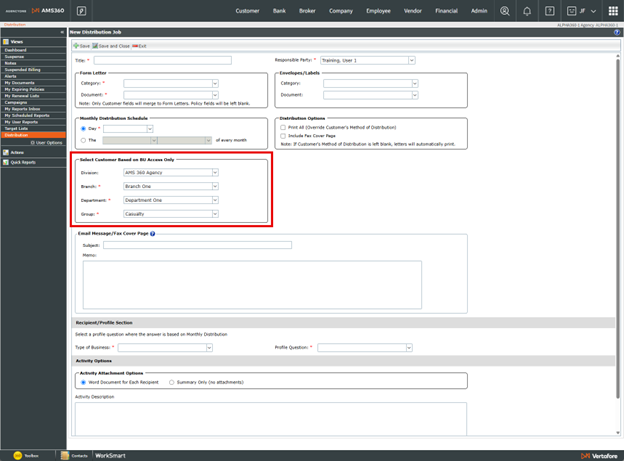Click the Save and Close button
624x461 pixels.
pos(111,46)
